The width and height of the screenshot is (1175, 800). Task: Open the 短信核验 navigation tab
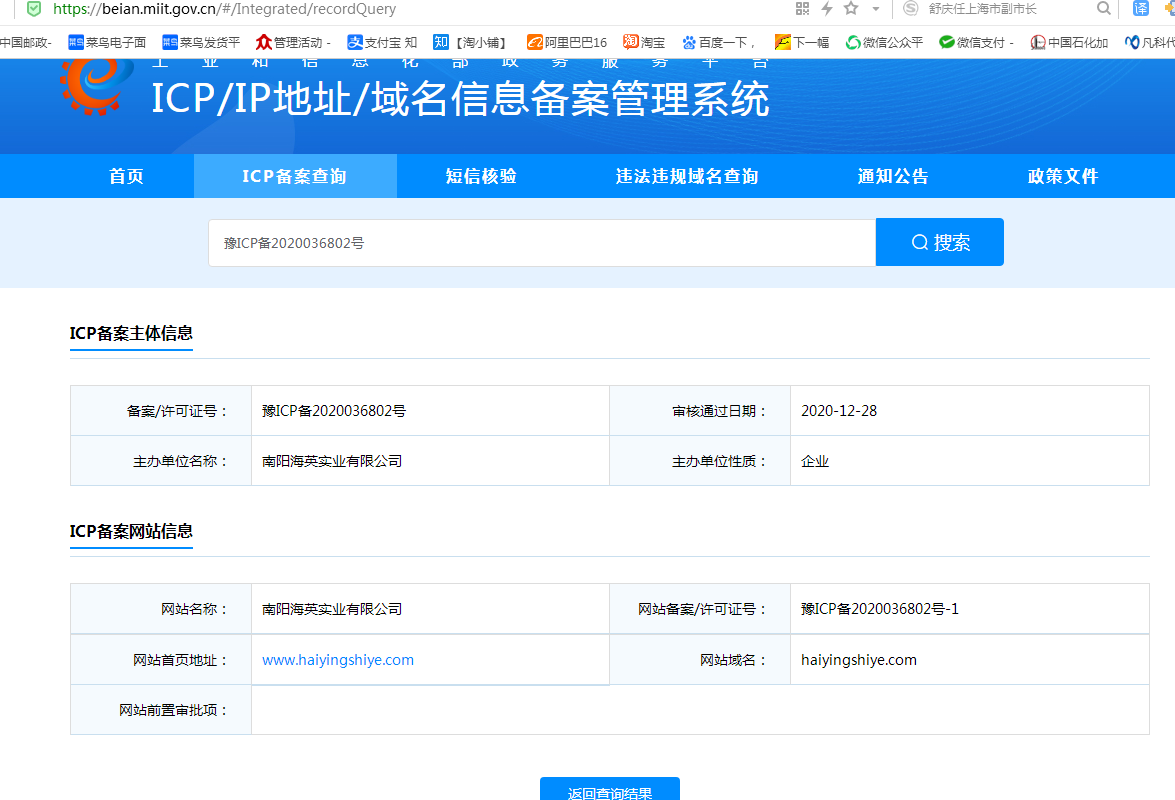(x=481, y=176)
